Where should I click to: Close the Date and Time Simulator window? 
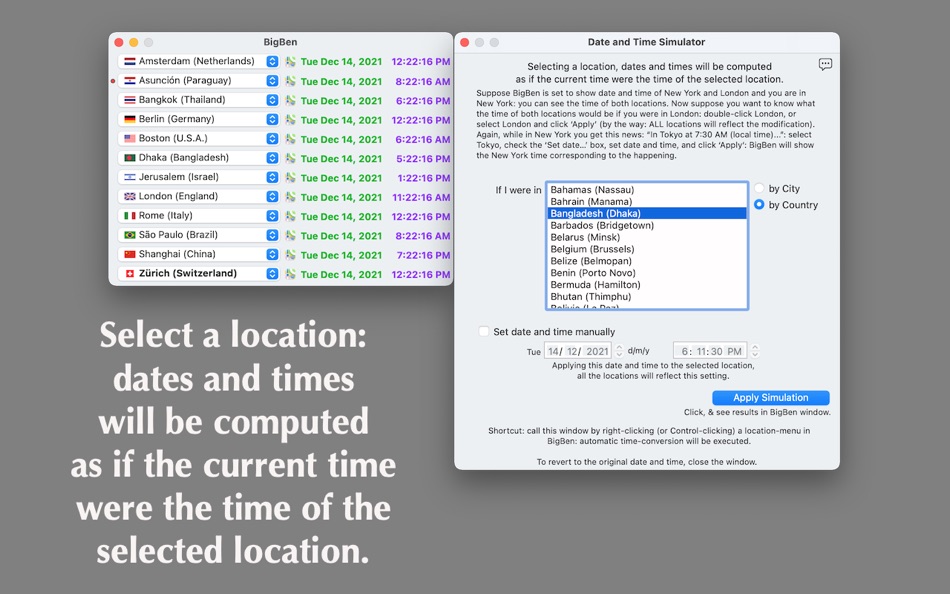pyautogui.click(x=465, y=42)
